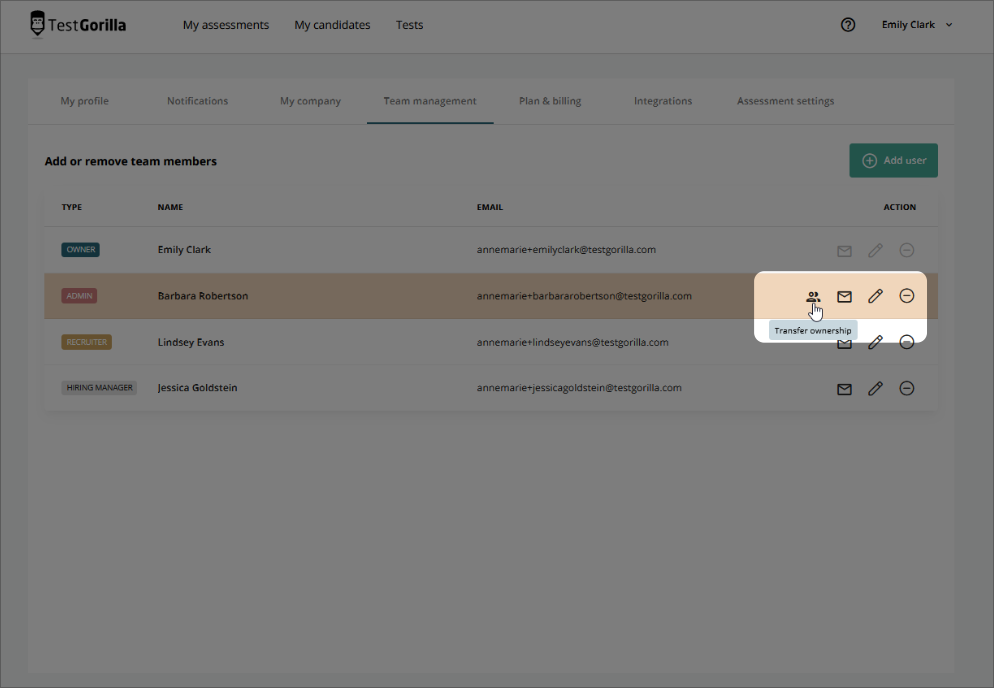
Task: Click the TestGorilla logo
Action: tap(78, 25)
